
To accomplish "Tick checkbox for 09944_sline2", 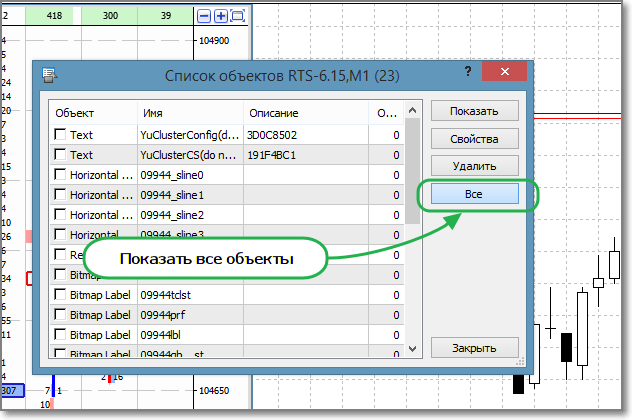I will [x=60, y=214].
